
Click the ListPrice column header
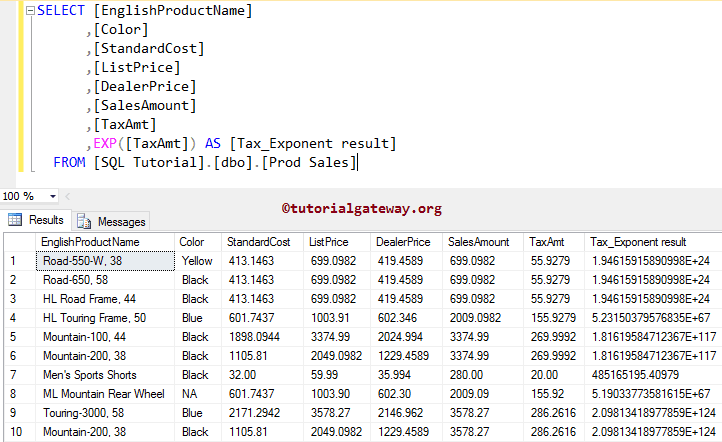pos(337,242)
